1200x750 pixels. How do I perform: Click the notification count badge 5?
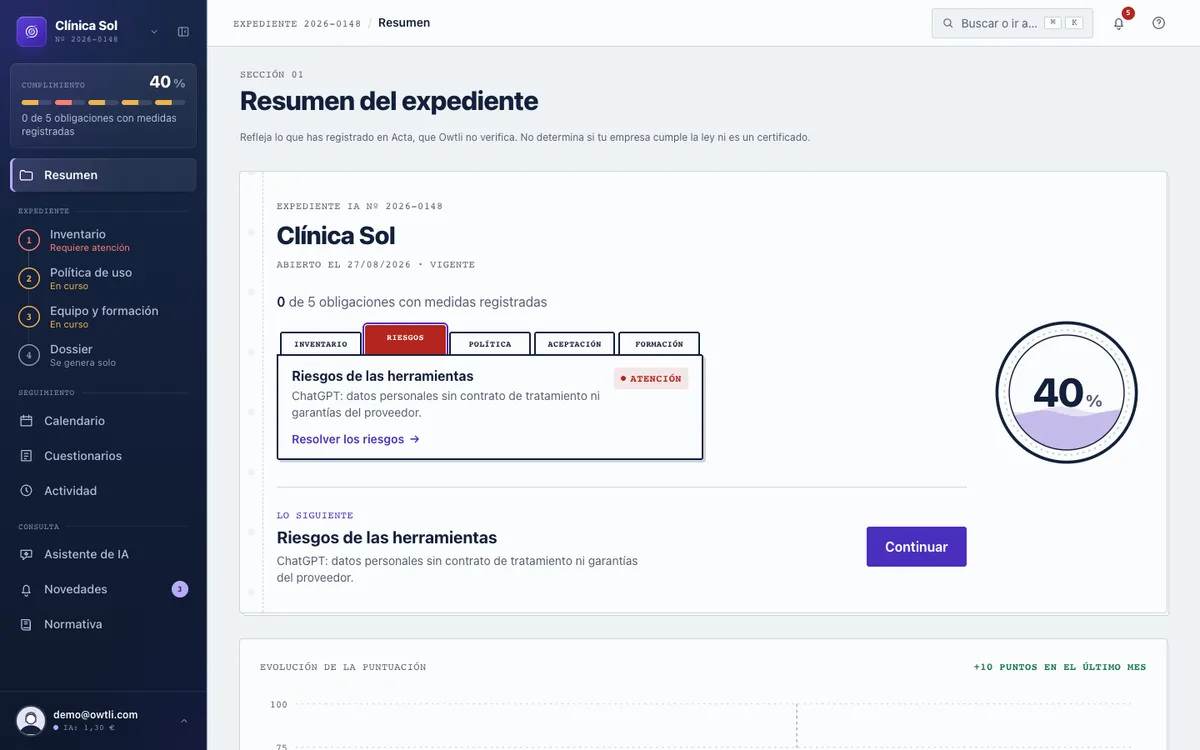[1128, 13]
